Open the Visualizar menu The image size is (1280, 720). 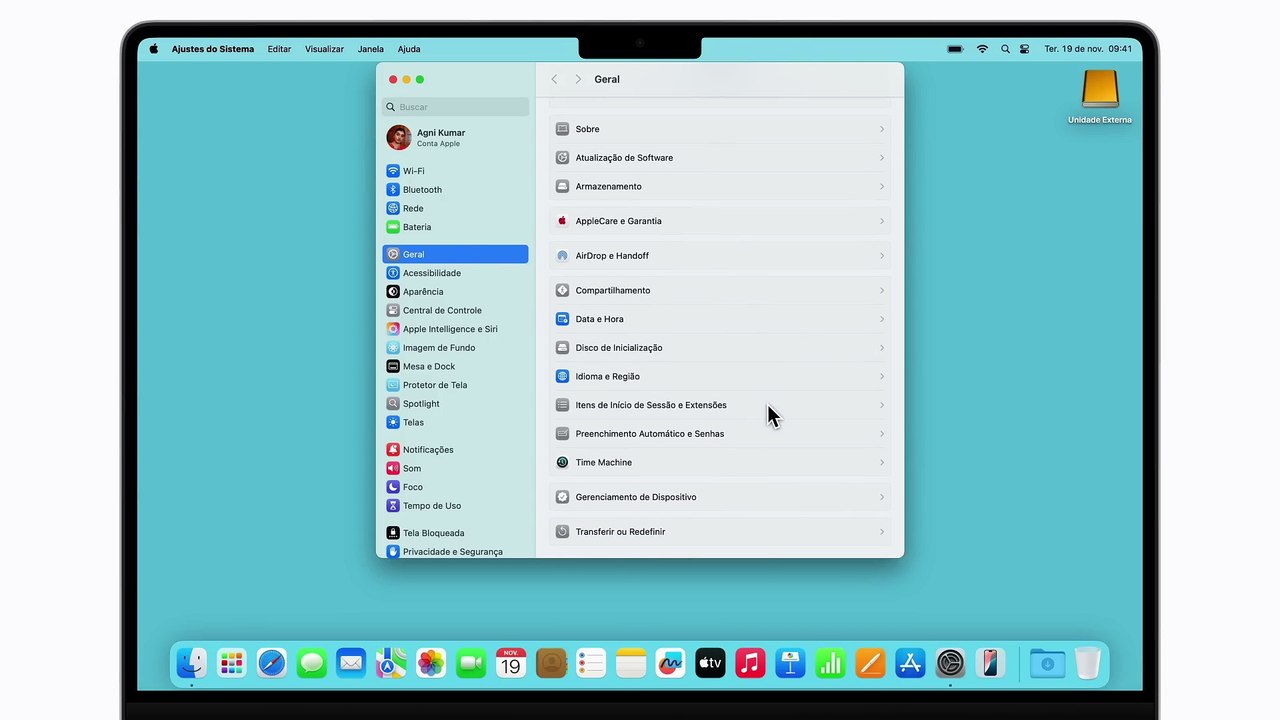click(x=324, y=49)
